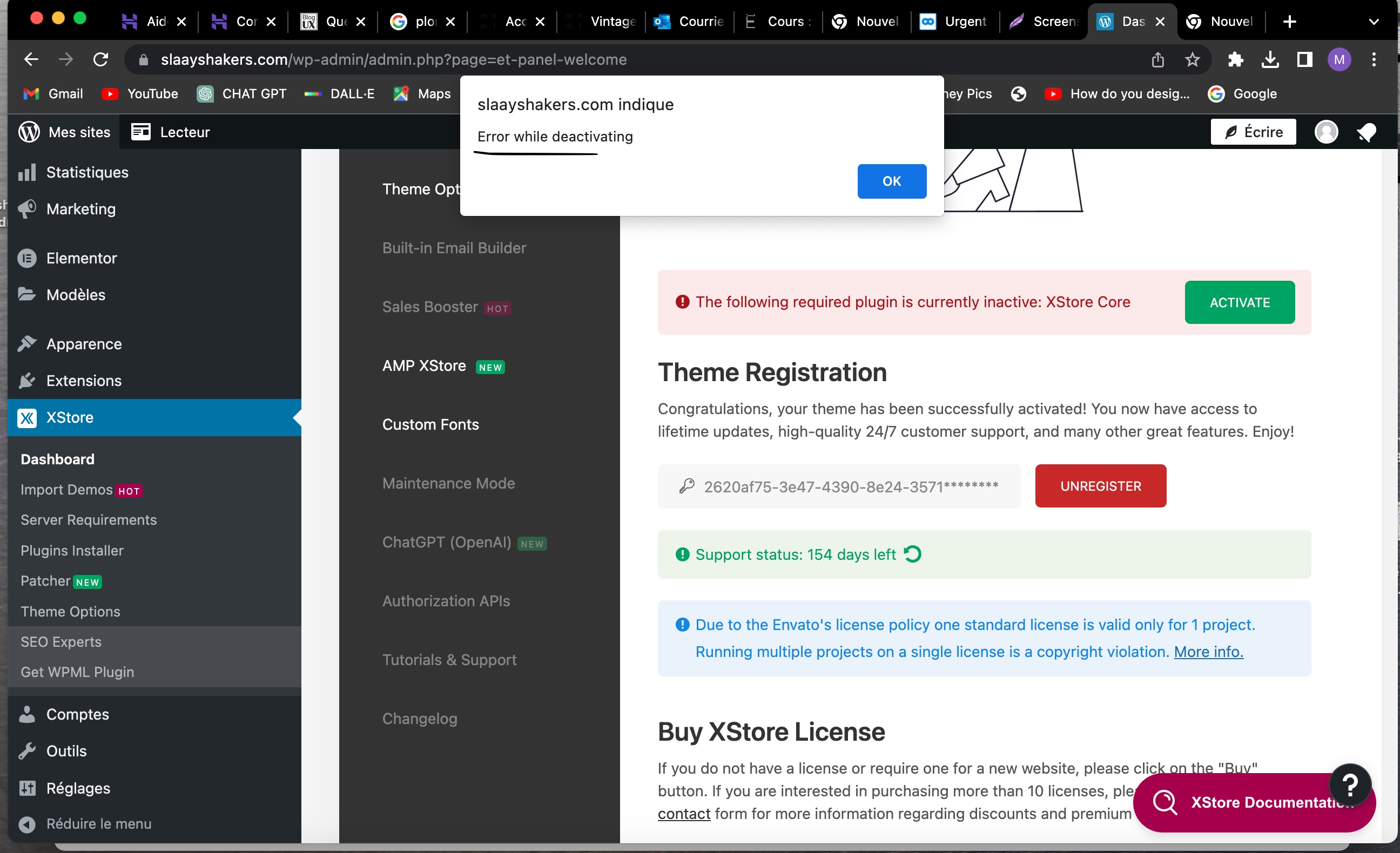Viewport: 1400px width, 853px height.
Task: Open a new browser tab
Action: tap(1289, 22)
